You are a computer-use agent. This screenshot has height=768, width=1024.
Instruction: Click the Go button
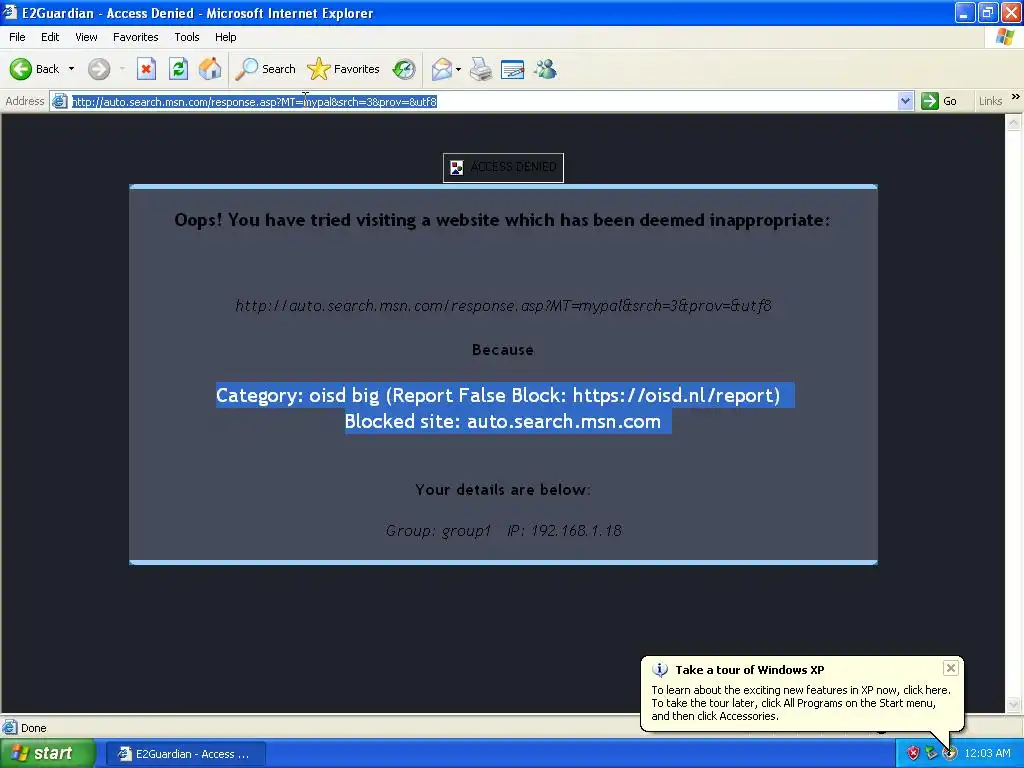coord(939,101)
